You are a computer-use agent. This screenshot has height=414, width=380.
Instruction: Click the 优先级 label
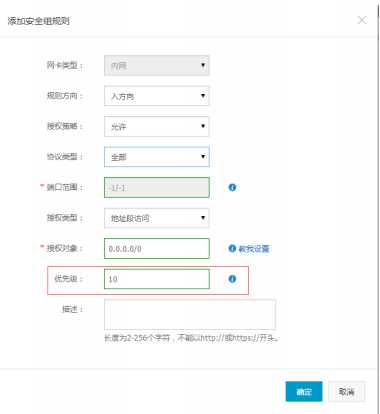coord(68,279)
